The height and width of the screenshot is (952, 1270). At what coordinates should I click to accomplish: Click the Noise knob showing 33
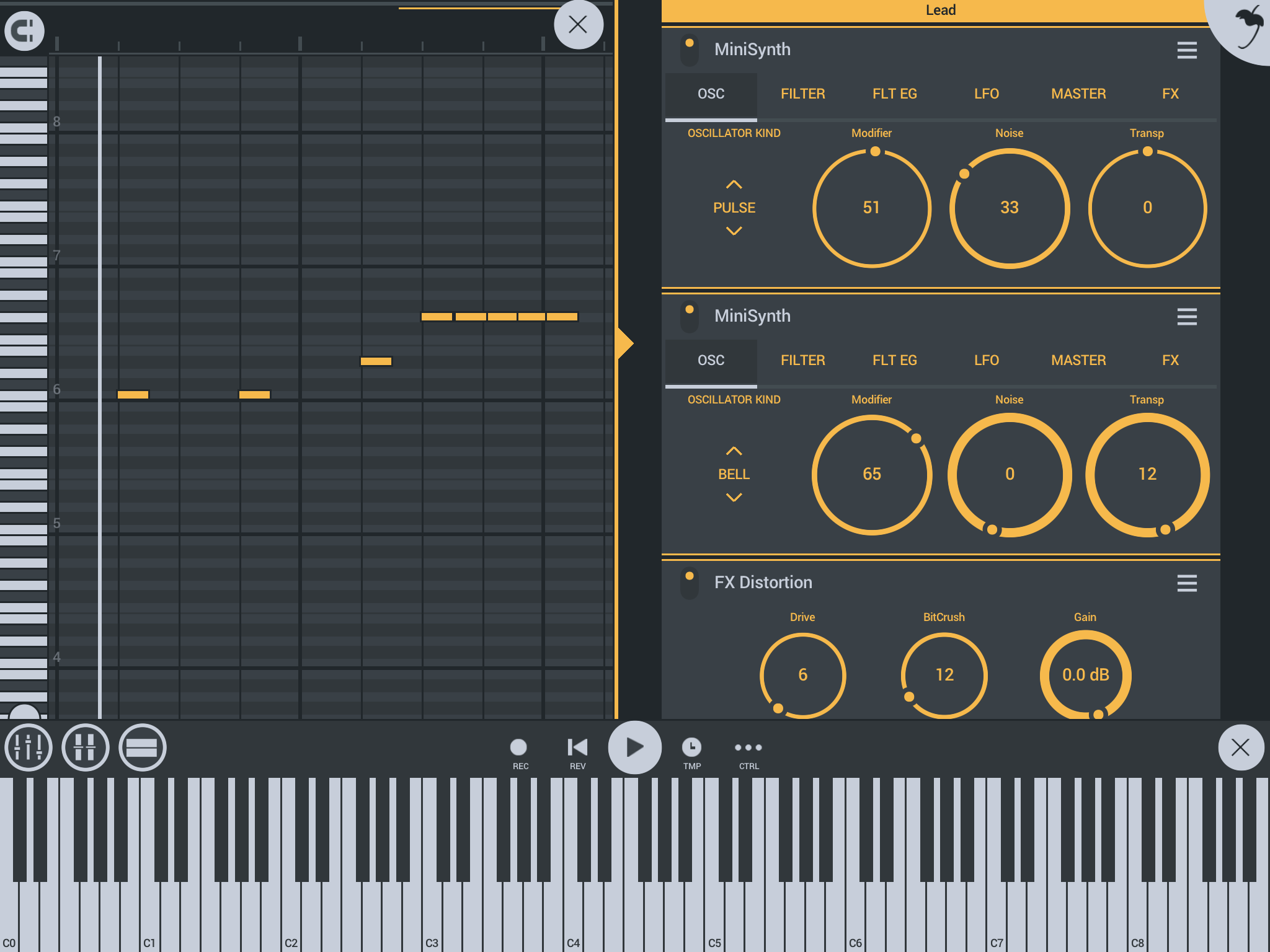click(x=1010, y=208)
